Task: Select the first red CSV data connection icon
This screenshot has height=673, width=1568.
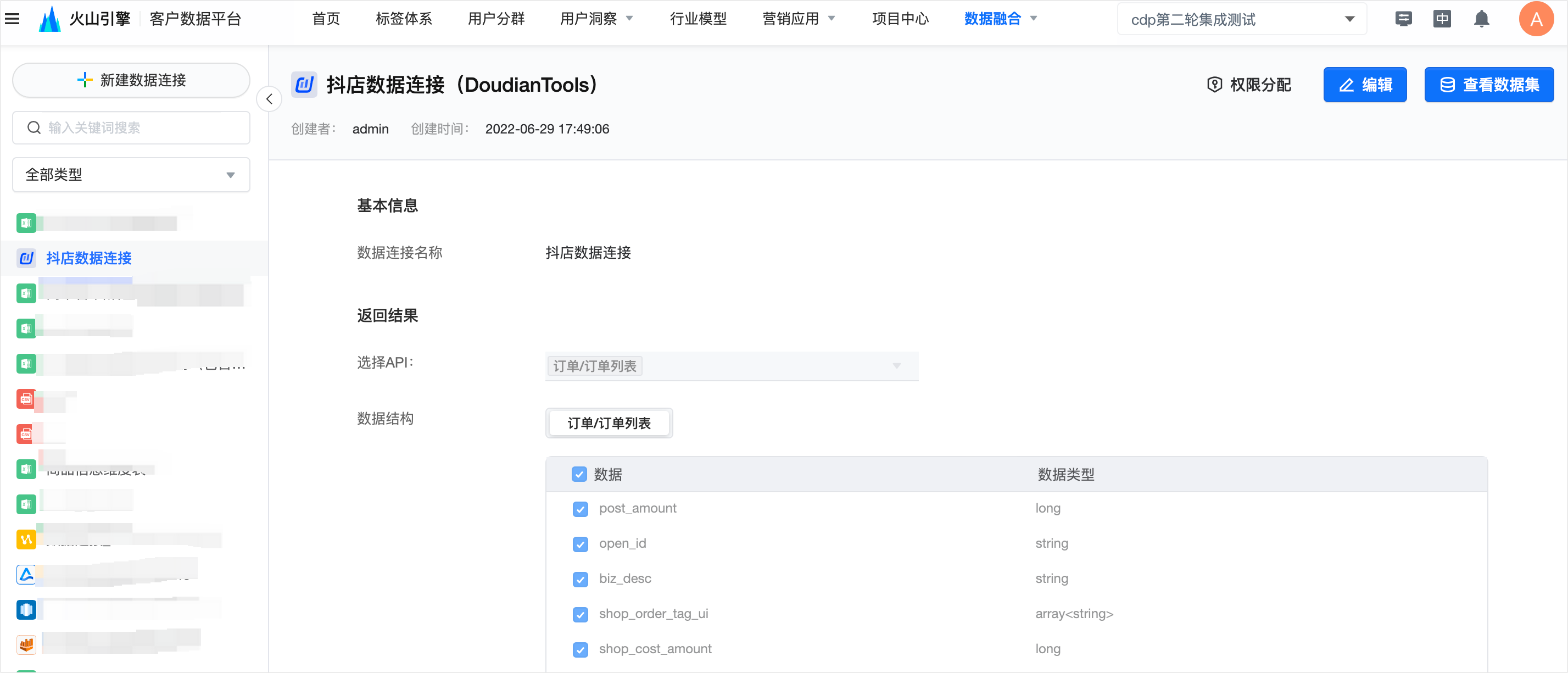Action: [26, 399]
